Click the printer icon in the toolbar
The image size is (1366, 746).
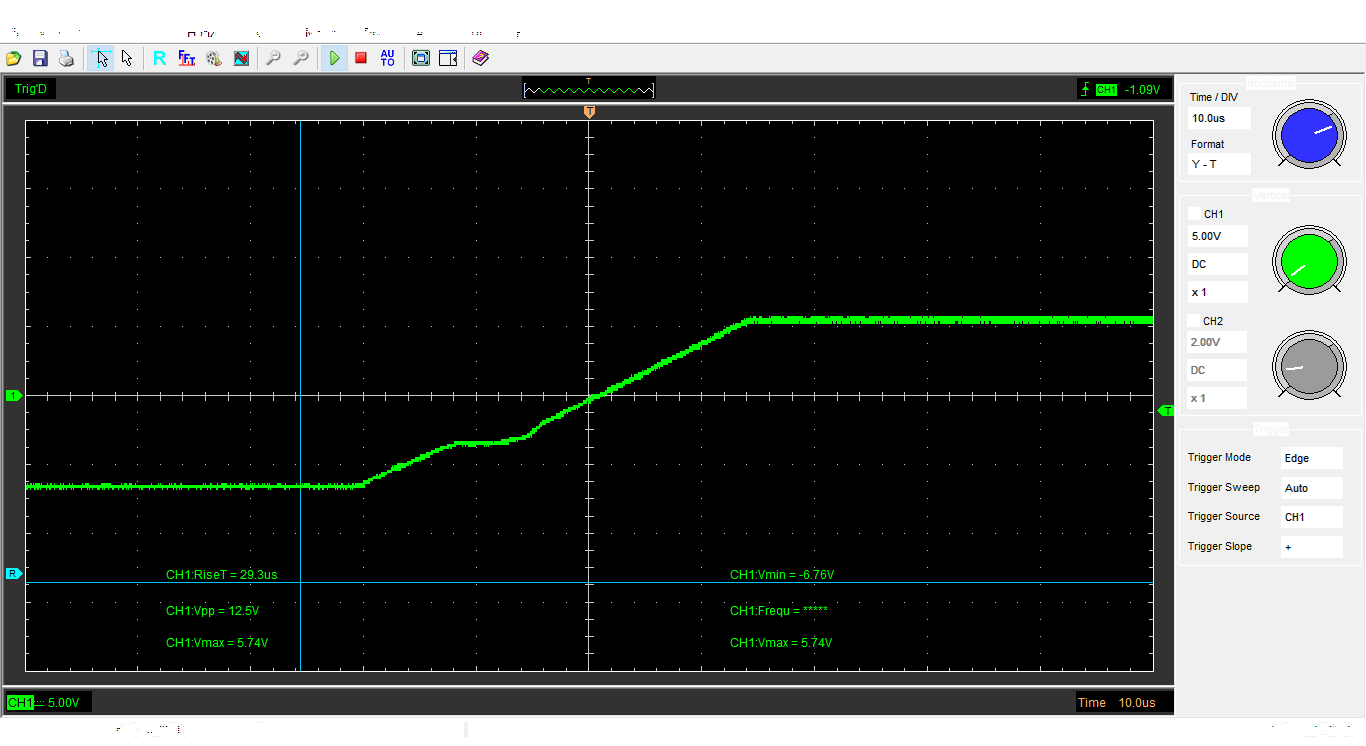pos(66,59)
